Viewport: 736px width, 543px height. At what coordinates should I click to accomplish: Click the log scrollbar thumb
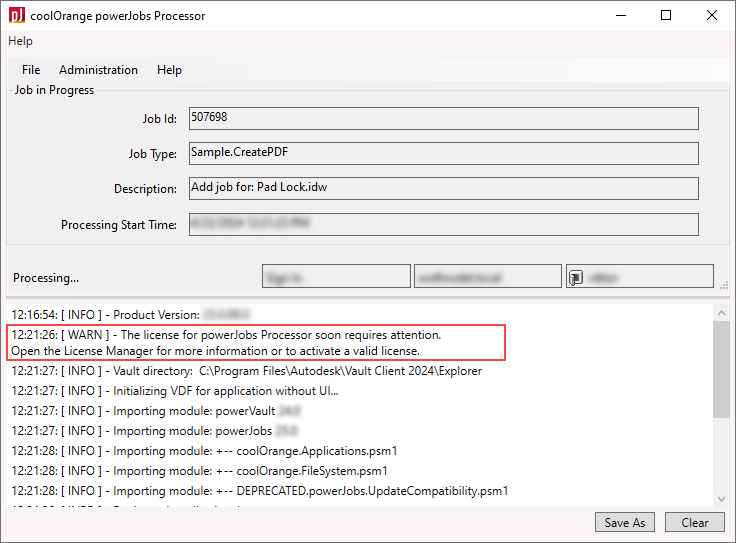pyautogui.click(x=721, y=369)
